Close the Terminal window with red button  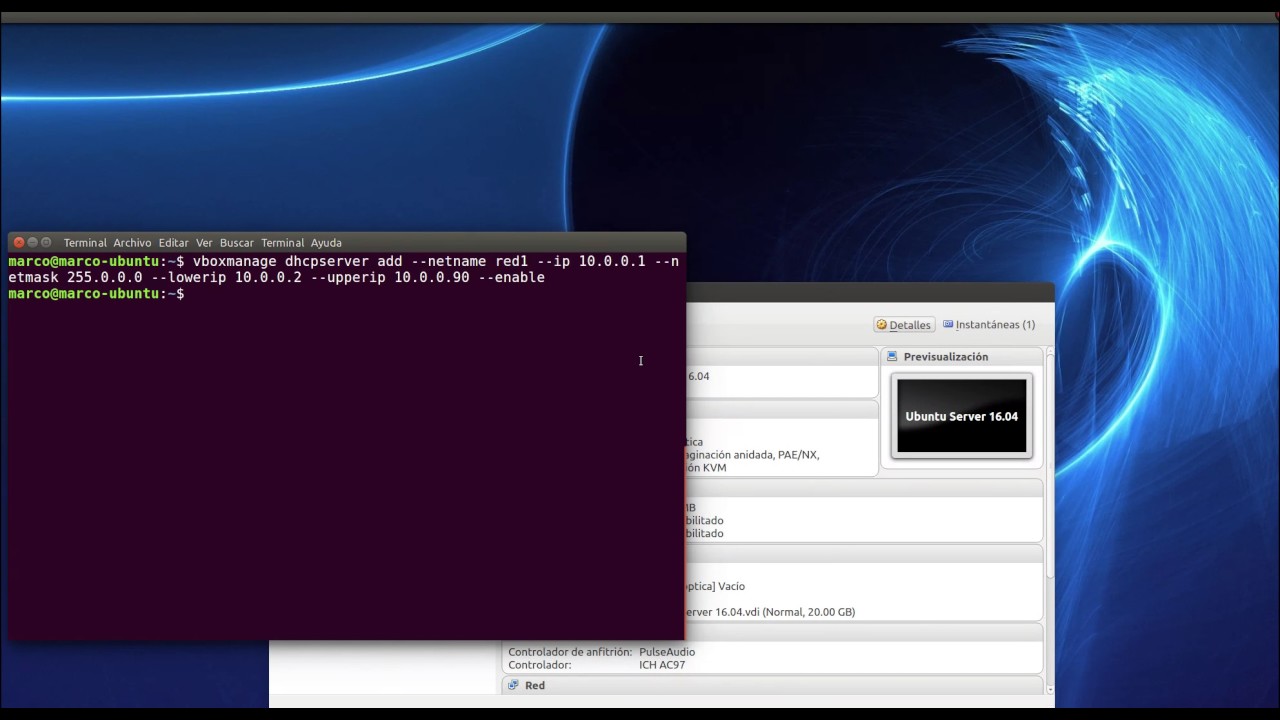coord(18,242)
